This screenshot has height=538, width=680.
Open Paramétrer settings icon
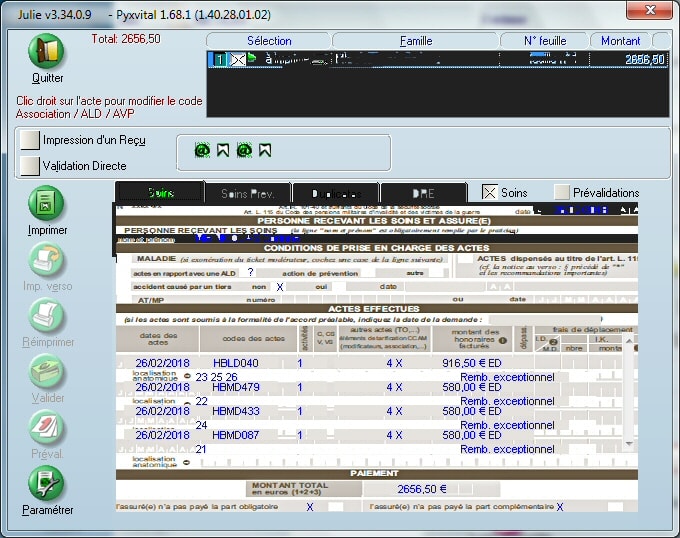[x=47, y=483]
